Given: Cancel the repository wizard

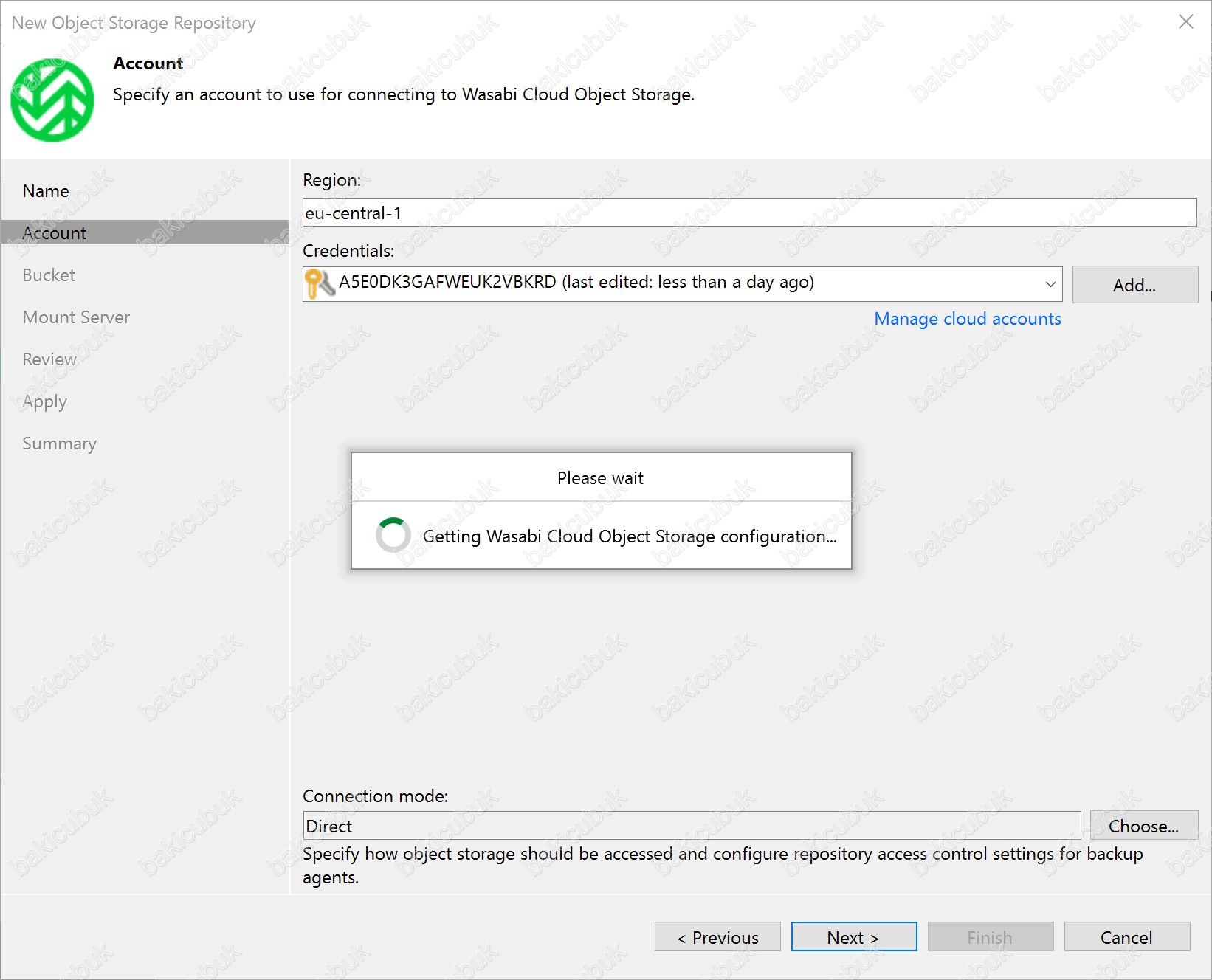Looking at the screenshot, I should pos(1126,937).
